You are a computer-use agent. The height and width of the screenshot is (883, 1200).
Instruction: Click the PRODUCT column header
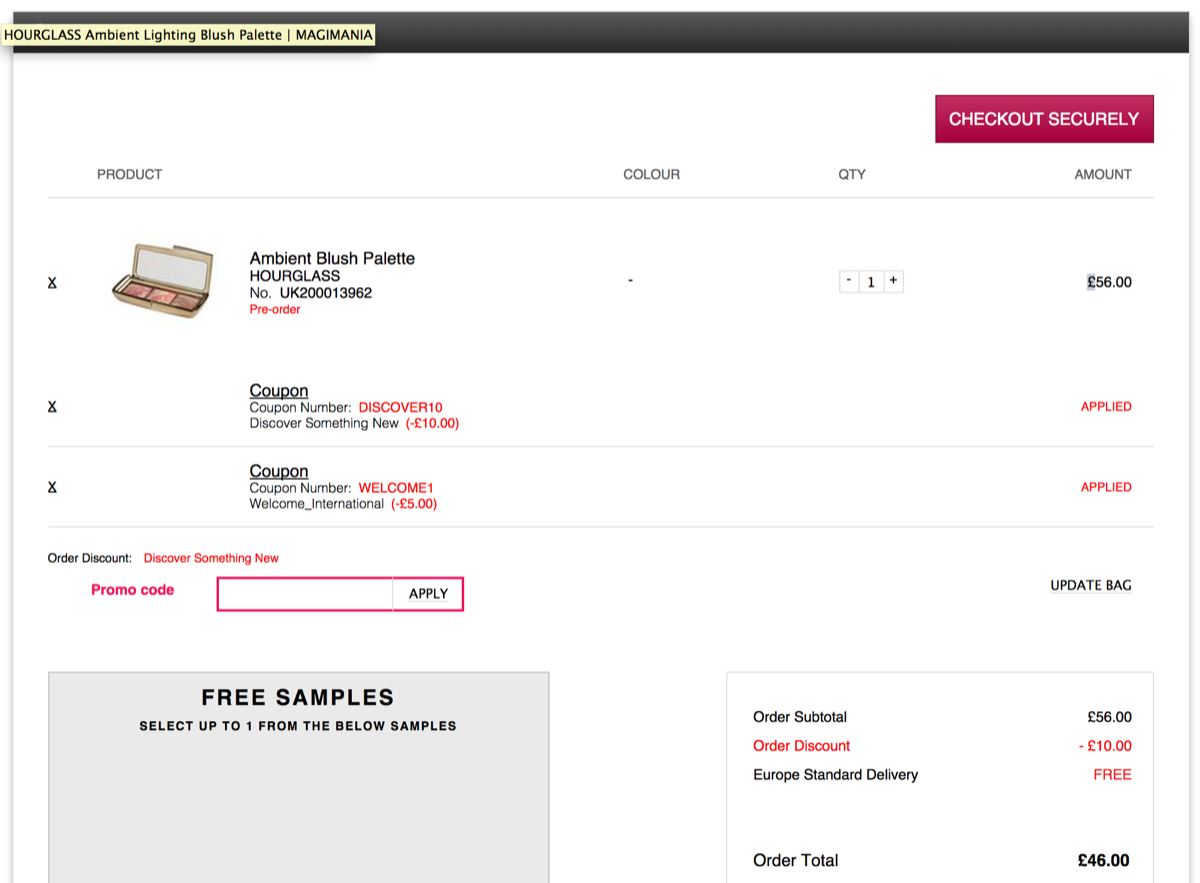[129, 174]
